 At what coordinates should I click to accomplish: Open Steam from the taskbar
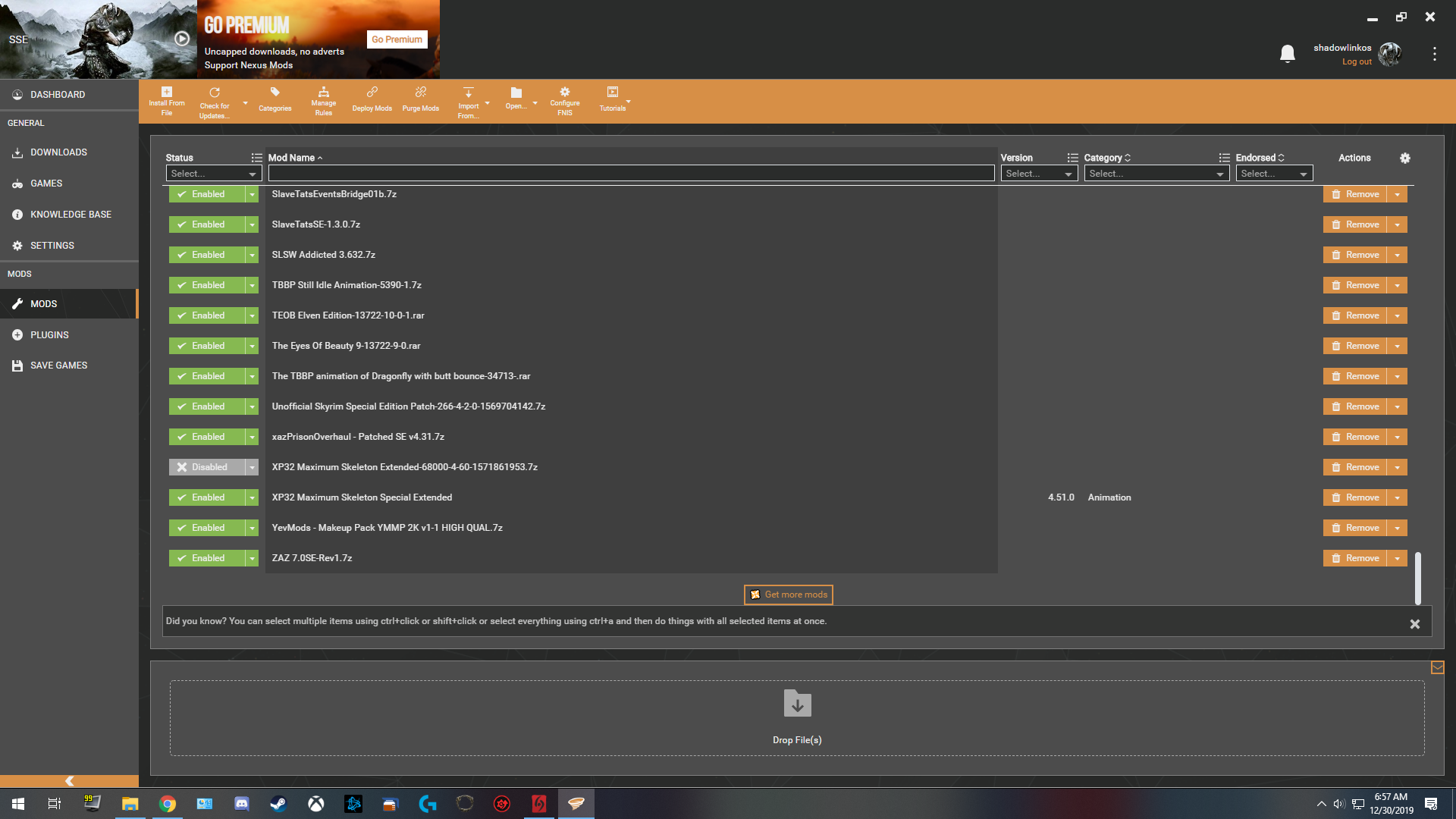279,804
